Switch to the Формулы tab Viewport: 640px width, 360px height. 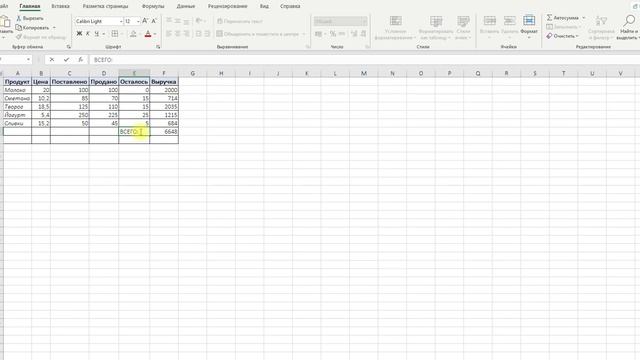pos(153,6)
